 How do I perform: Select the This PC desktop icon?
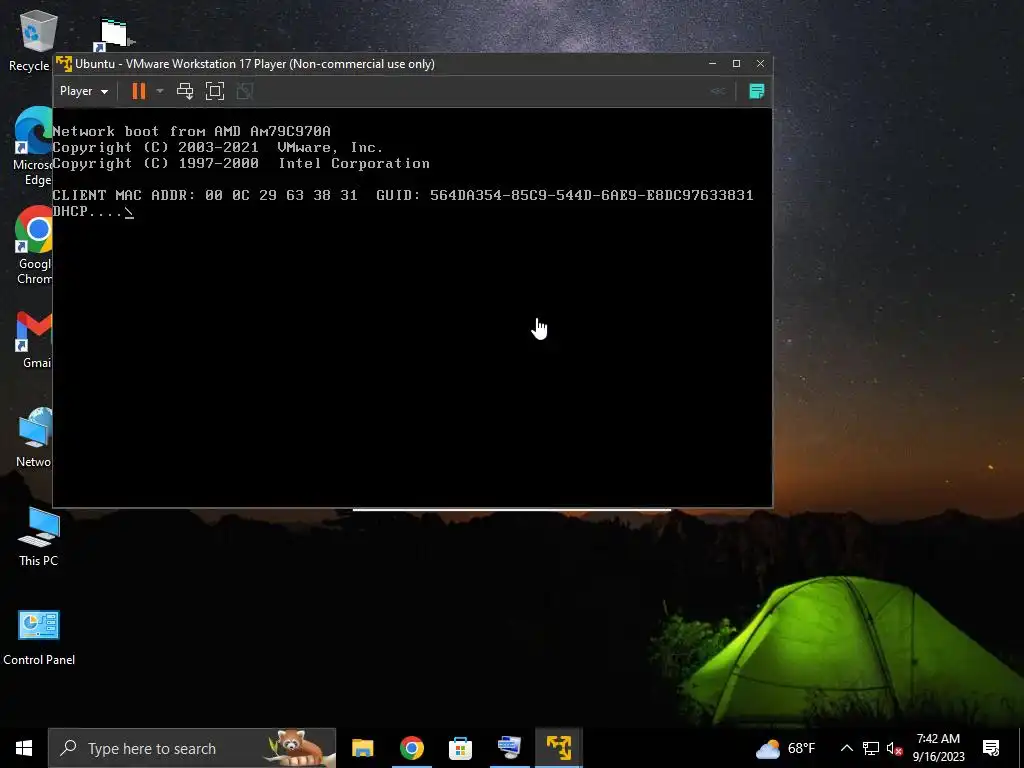pos(39,537)
